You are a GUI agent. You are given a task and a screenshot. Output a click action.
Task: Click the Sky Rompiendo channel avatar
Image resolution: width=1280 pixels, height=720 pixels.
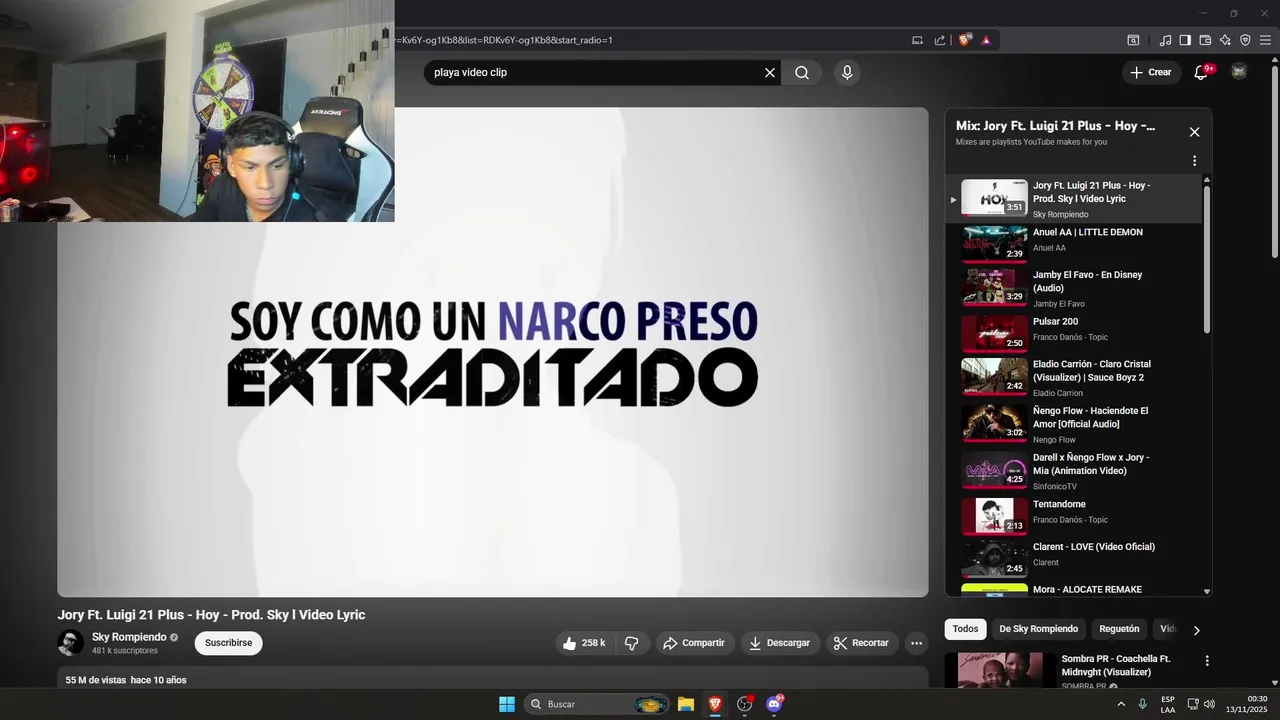tap(71, 643)
